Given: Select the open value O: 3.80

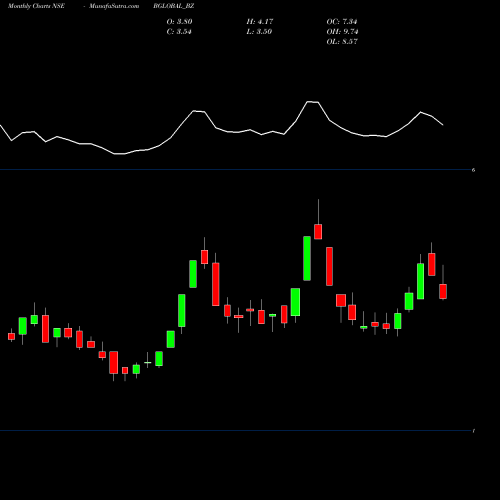Looking at the screenshot, I should 179,22.
